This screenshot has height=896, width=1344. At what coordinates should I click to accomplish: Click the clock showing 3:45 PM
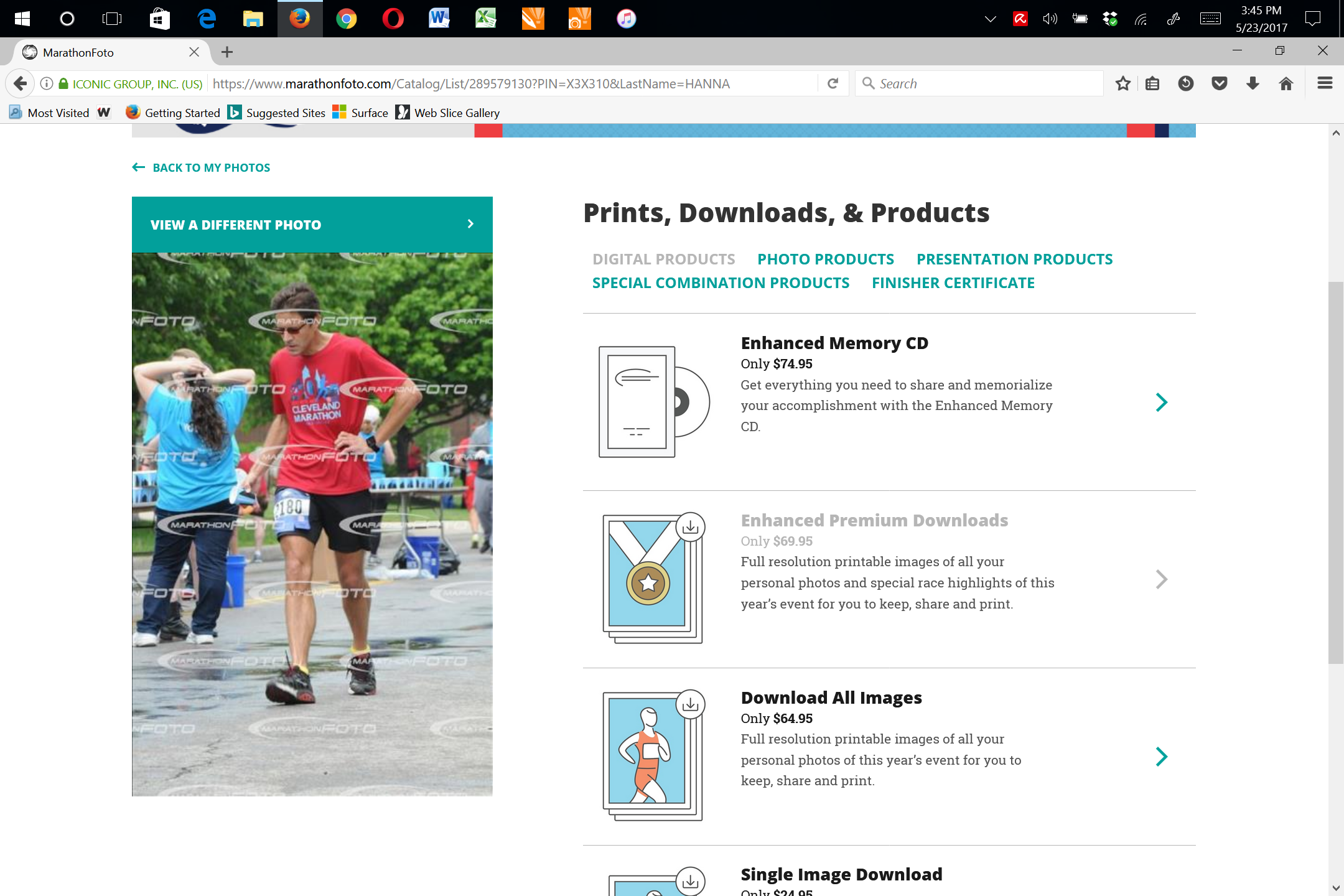1261,11
